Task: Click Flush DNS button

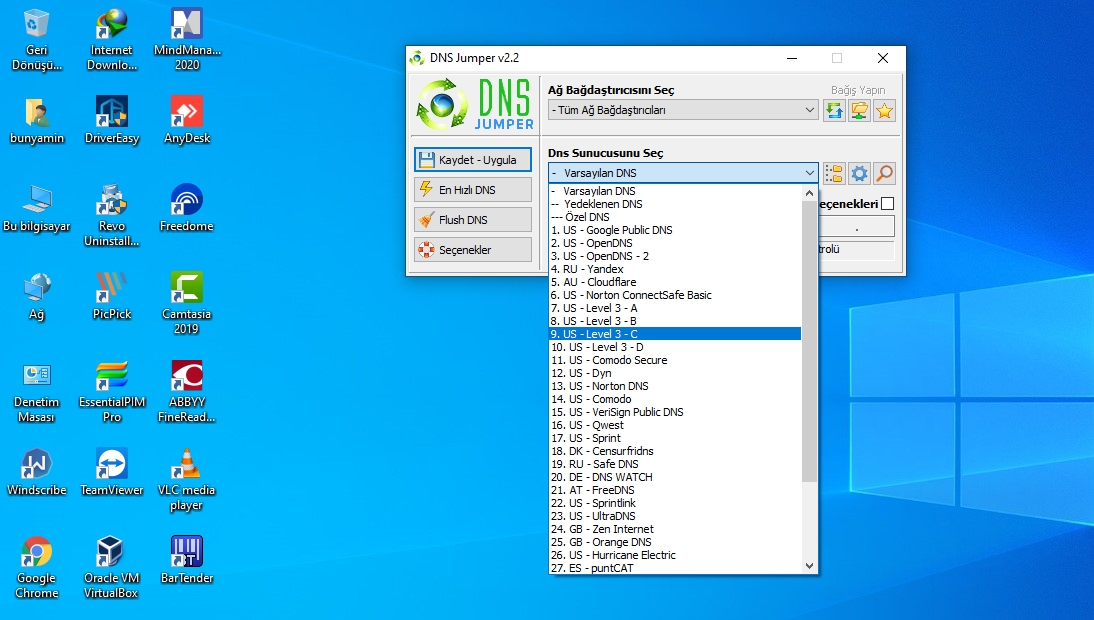Action: coord(472,220)
